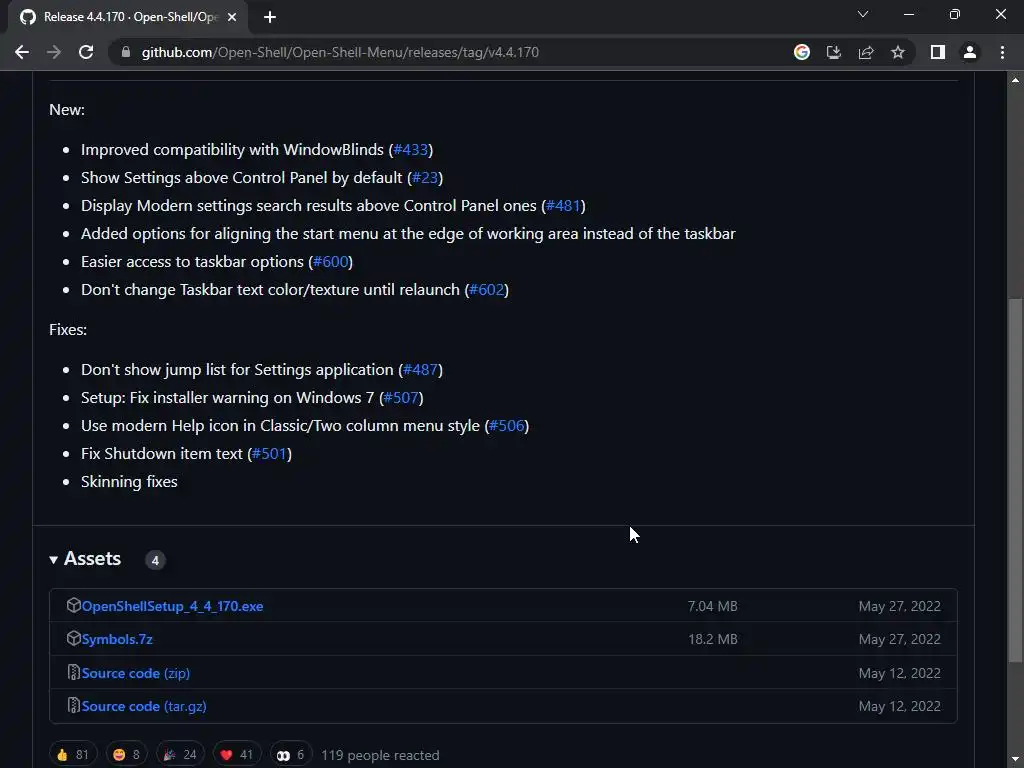1024x768 pixels.
Task: Reload the GitHub release page
Action: (x=86, y=52)
